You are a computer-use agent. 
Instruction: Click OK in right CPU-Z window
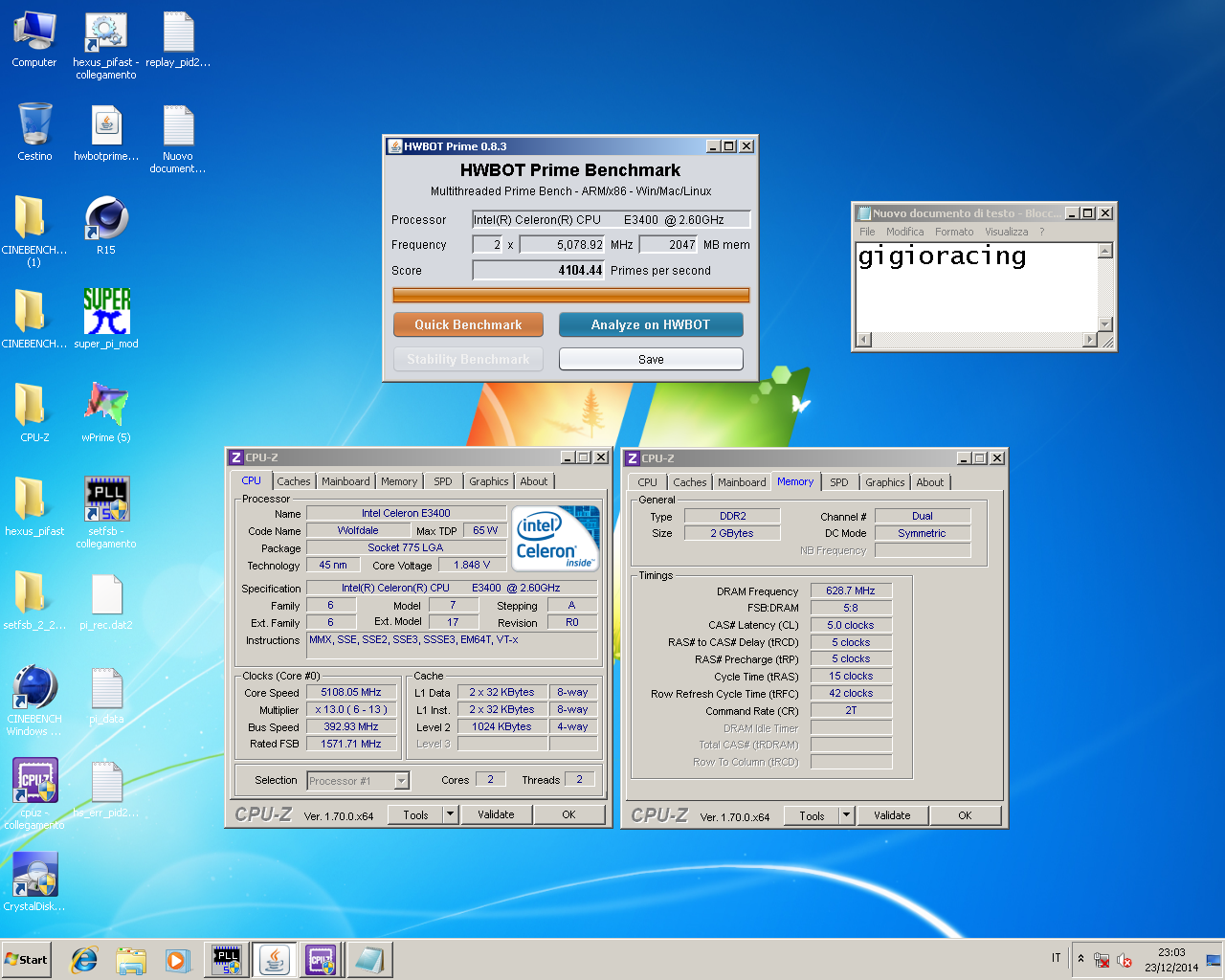(965, 815)
